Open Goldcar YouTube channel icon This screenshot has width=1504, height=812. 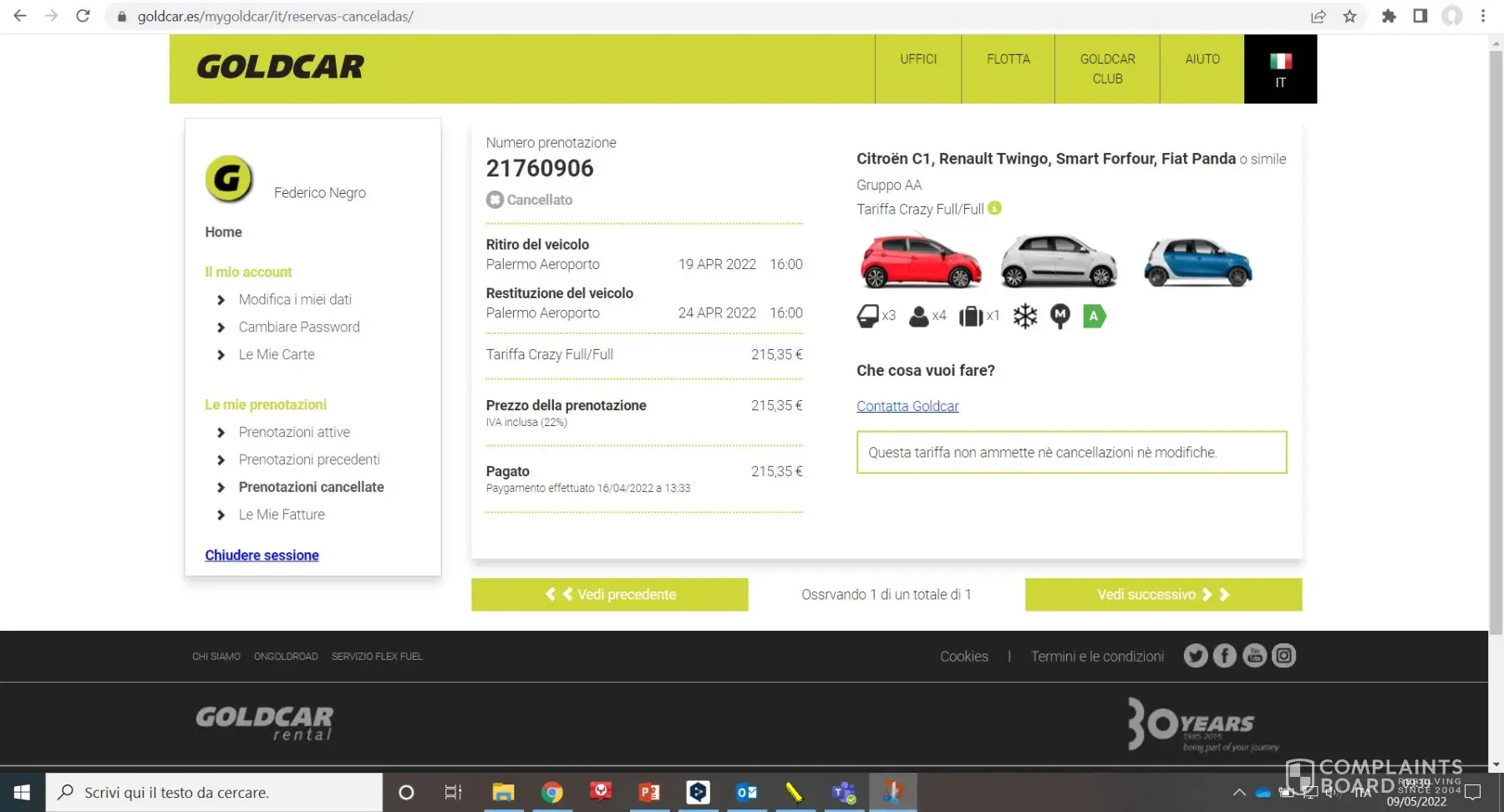pyautogui.click(x=1254, y=656)
